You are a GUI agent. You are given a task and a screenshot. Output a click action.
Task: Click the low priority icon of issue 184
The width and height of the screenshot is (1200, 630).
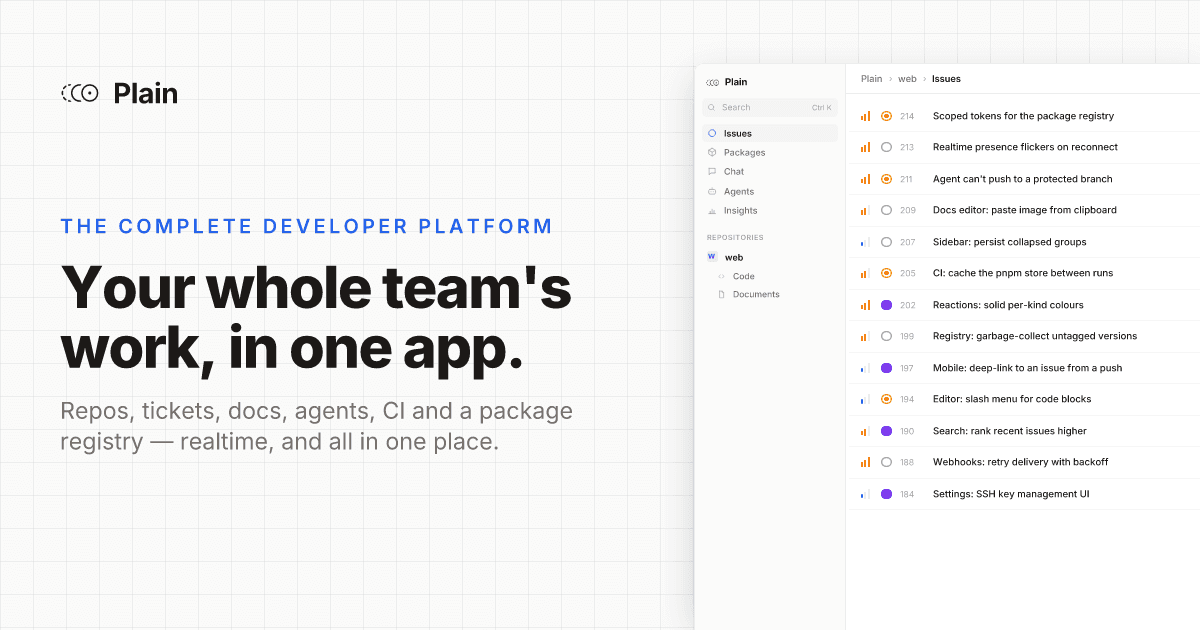[865, 494]
